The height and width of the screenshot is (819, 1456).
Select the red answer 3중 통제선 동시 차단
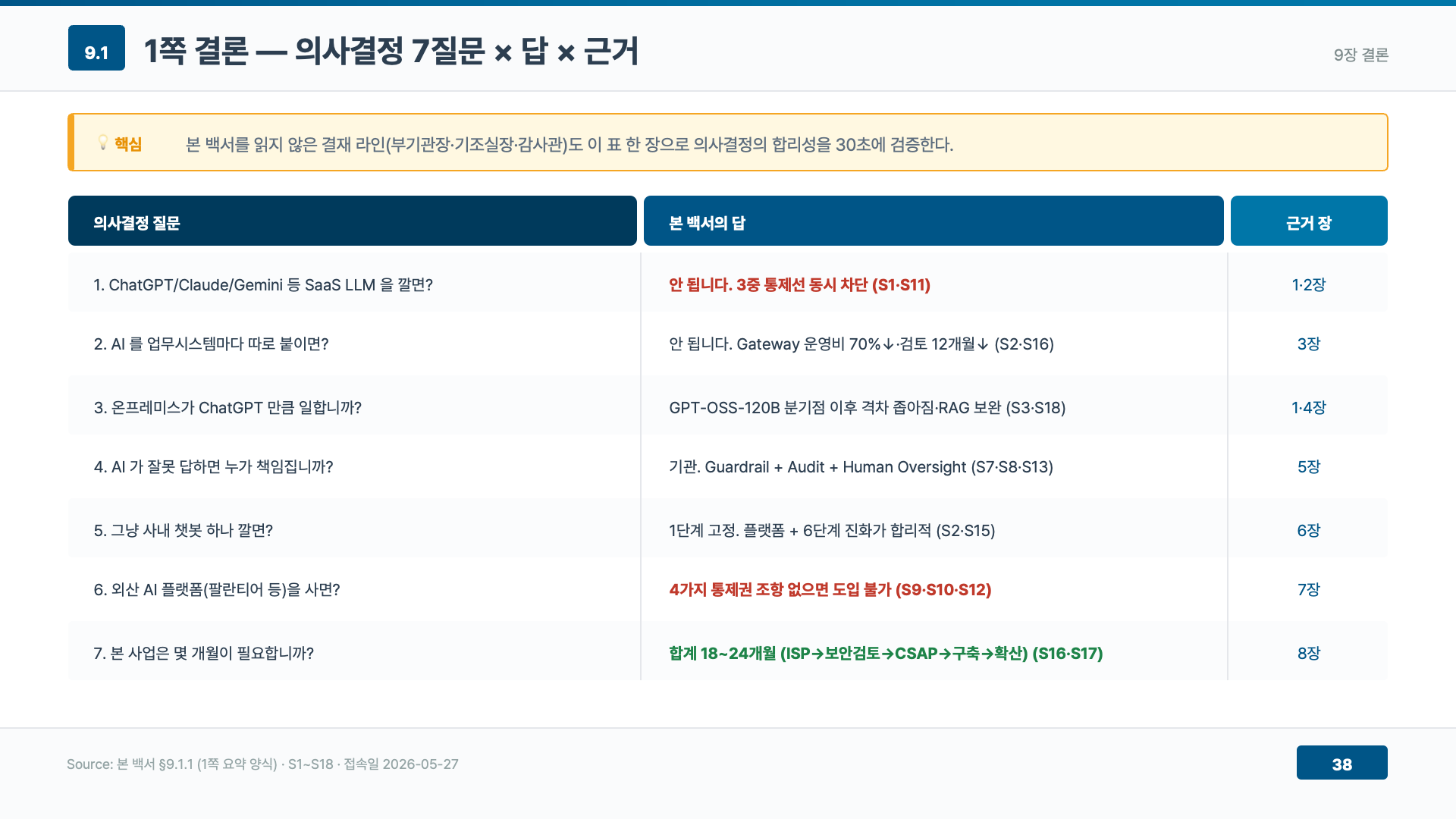[799, 285]
